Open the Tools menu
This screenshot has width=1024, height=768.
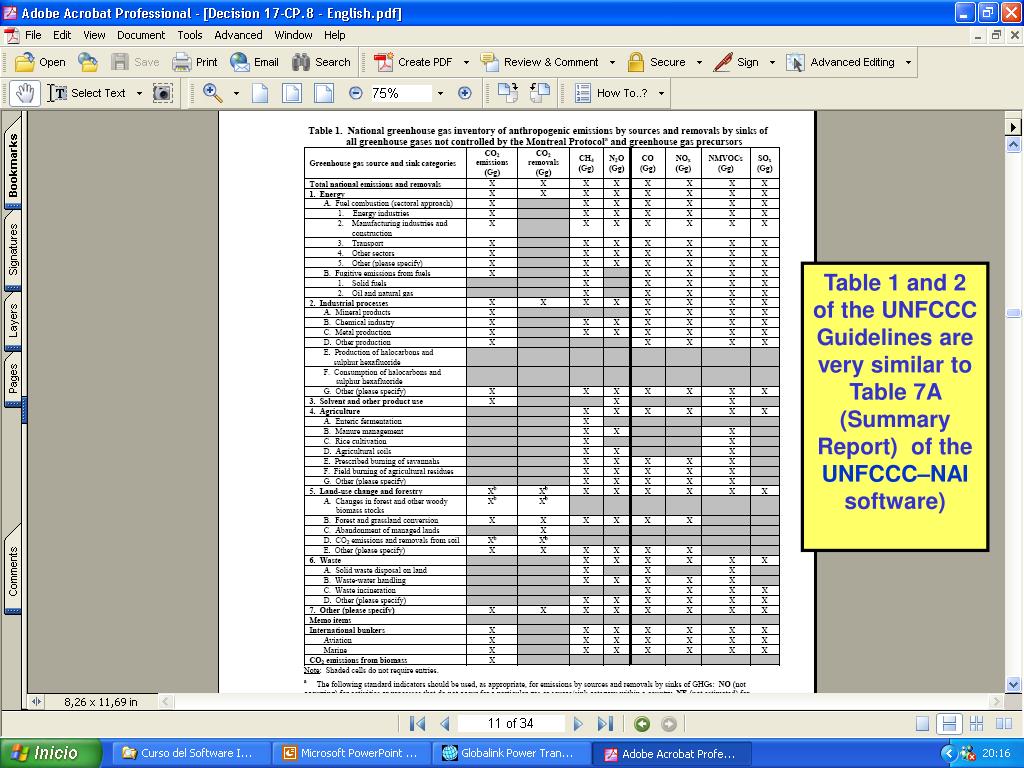[x=189, y=35]
